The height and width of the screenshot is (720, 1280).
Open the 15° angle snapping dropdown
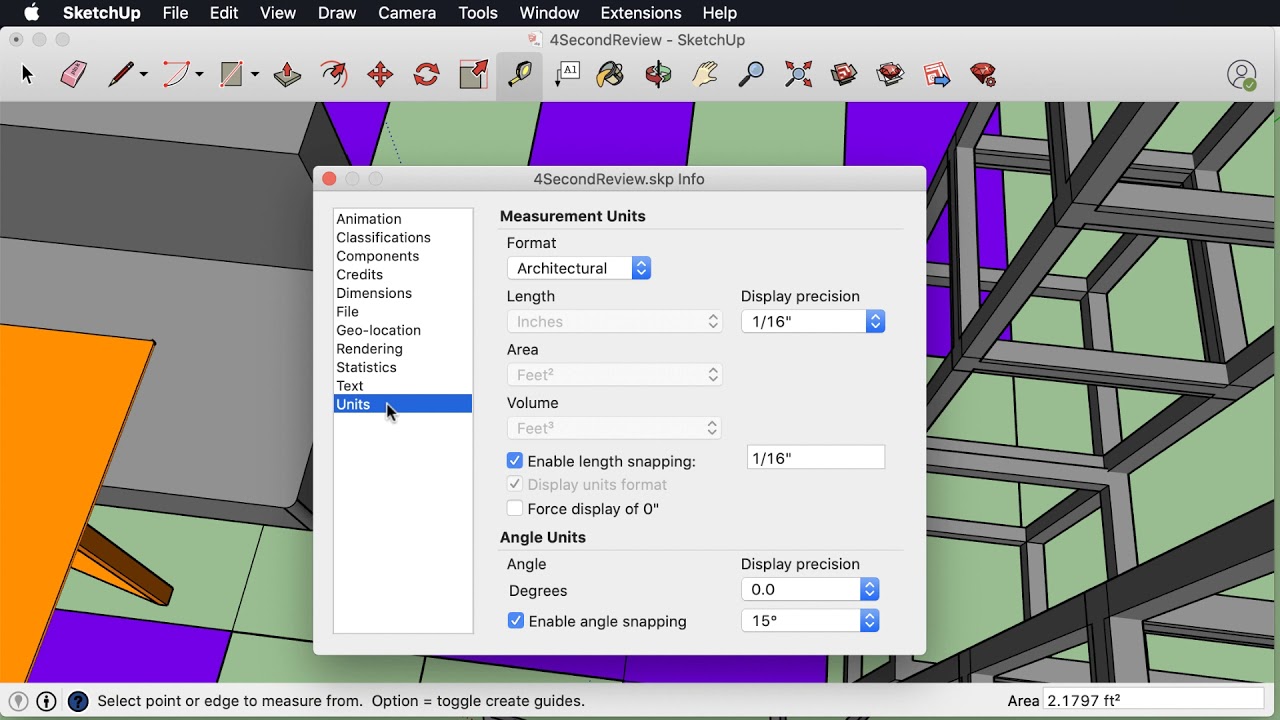pos(810,621)
